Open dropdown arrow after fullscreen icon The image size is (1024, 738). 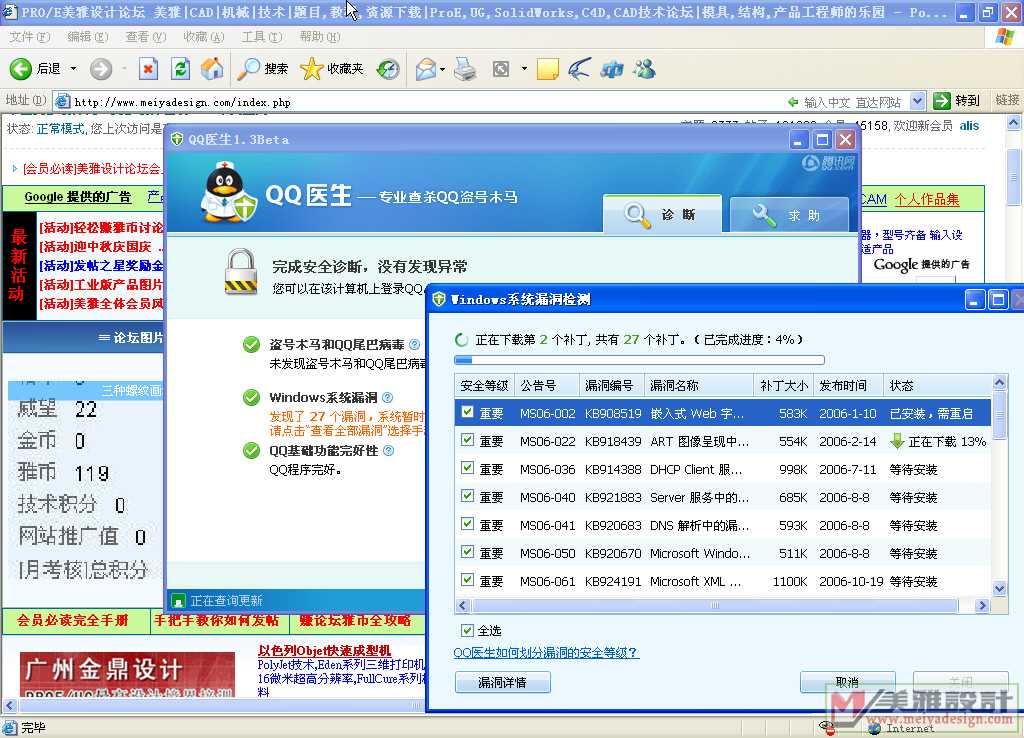pyautogui.click(x=524, y=69)
